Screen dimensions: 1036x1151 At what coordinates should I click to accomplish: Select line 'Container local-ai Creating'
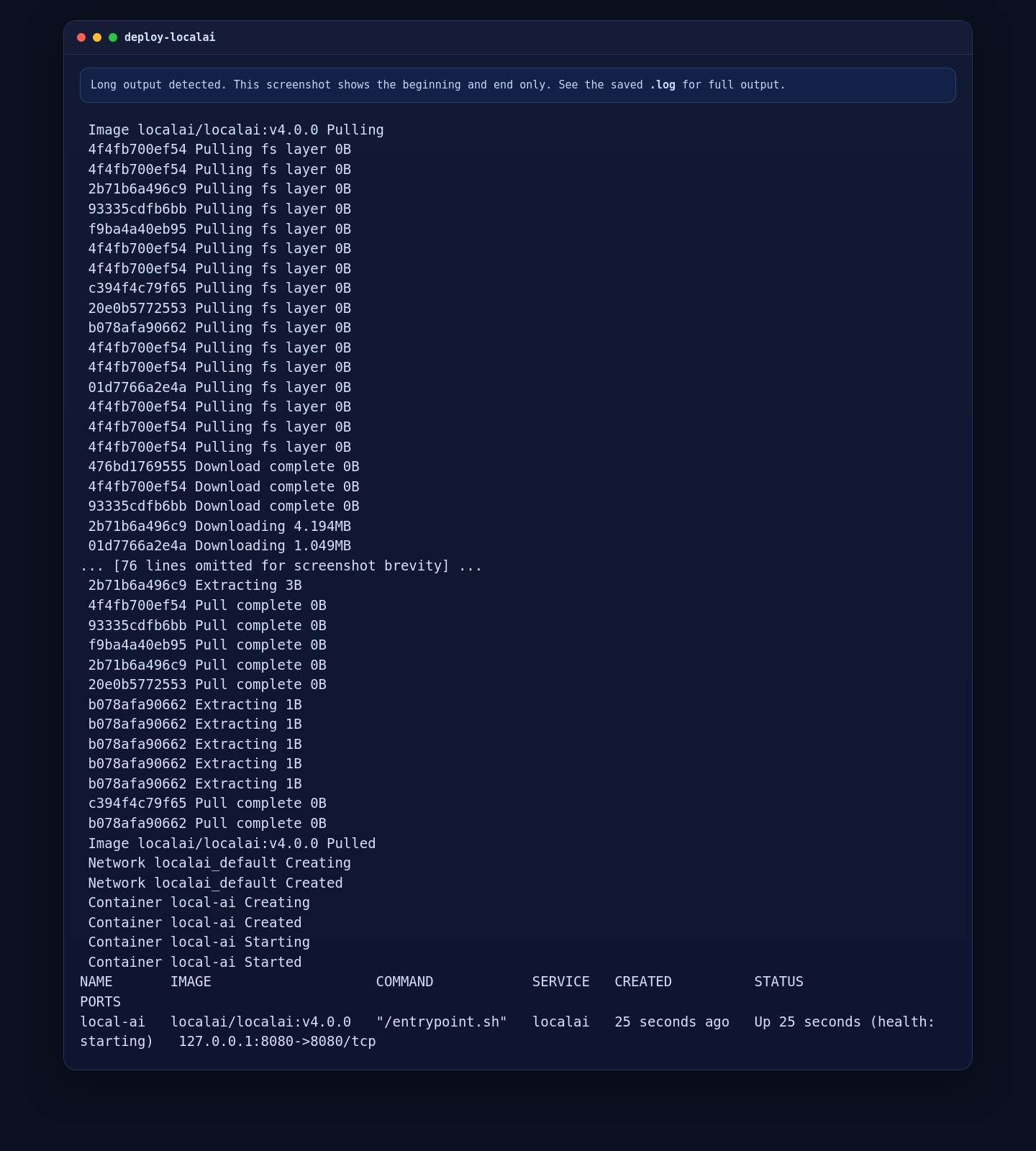click(199, 903)
